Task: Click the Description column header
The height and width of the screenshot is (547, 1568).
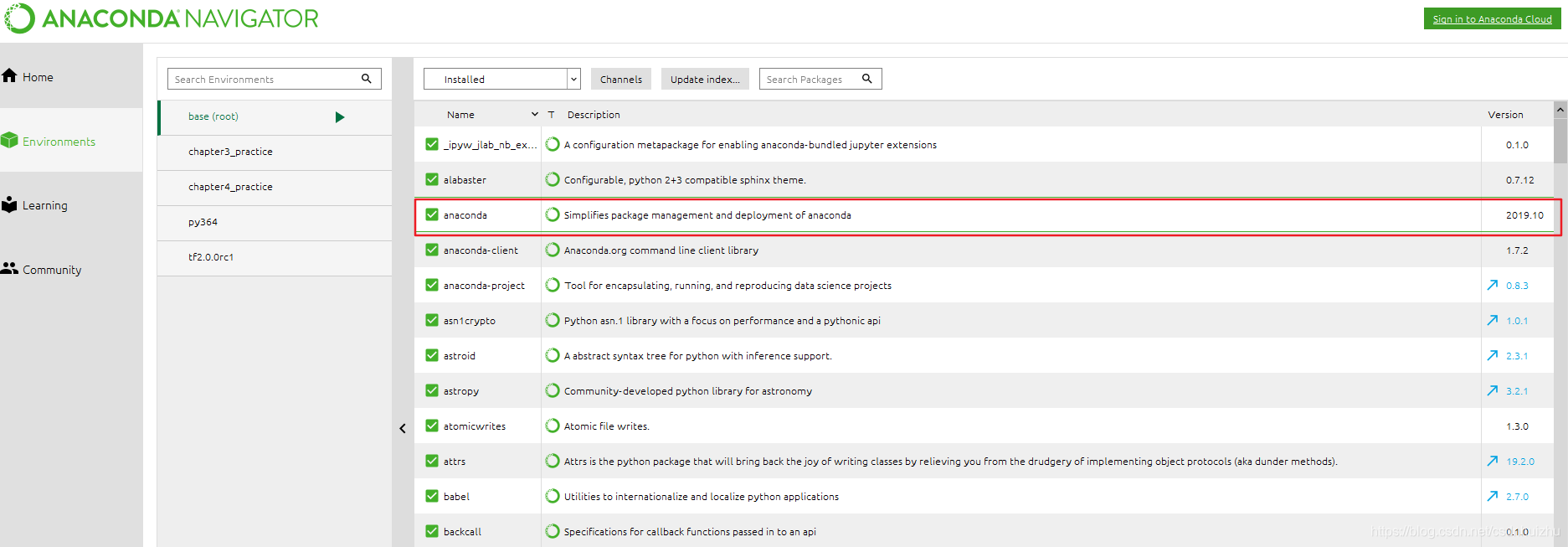Action: click(x=594, y=115)
